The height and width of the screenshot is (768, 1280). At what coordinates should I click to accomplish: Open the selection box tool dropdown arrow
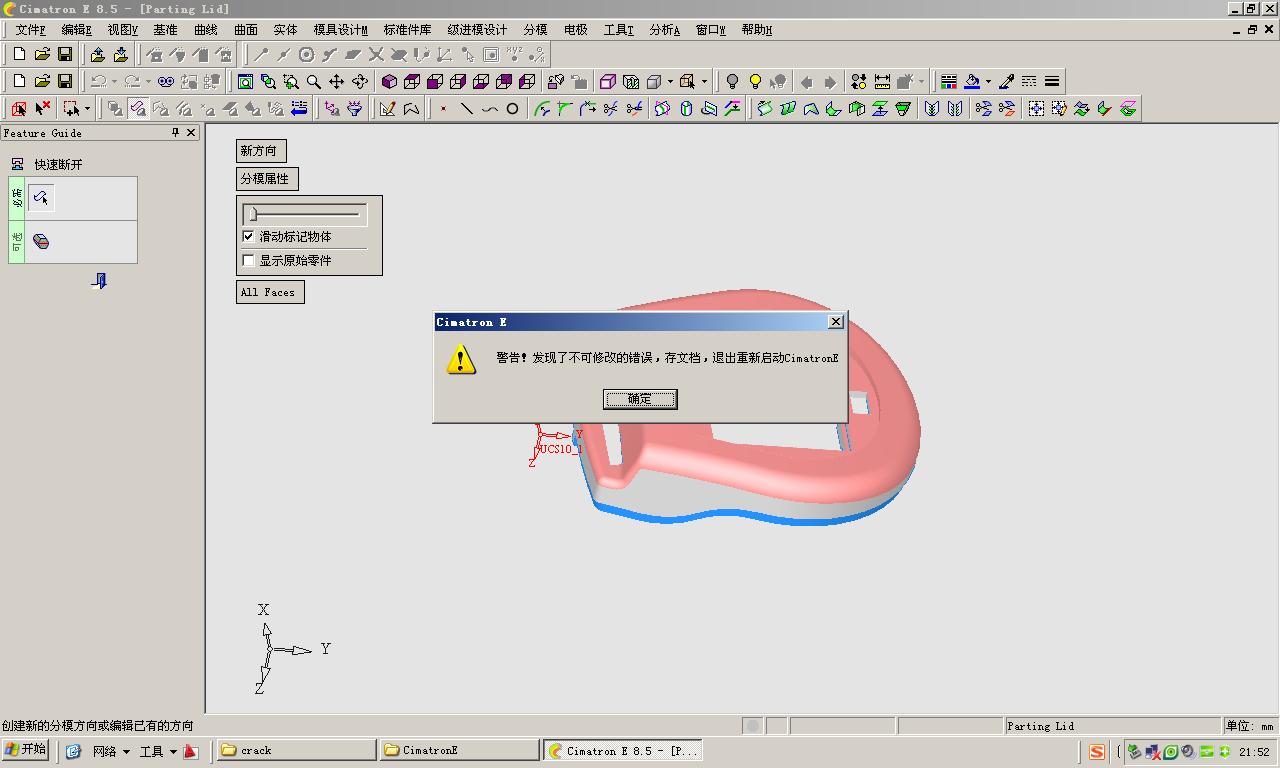click(87, 108)
